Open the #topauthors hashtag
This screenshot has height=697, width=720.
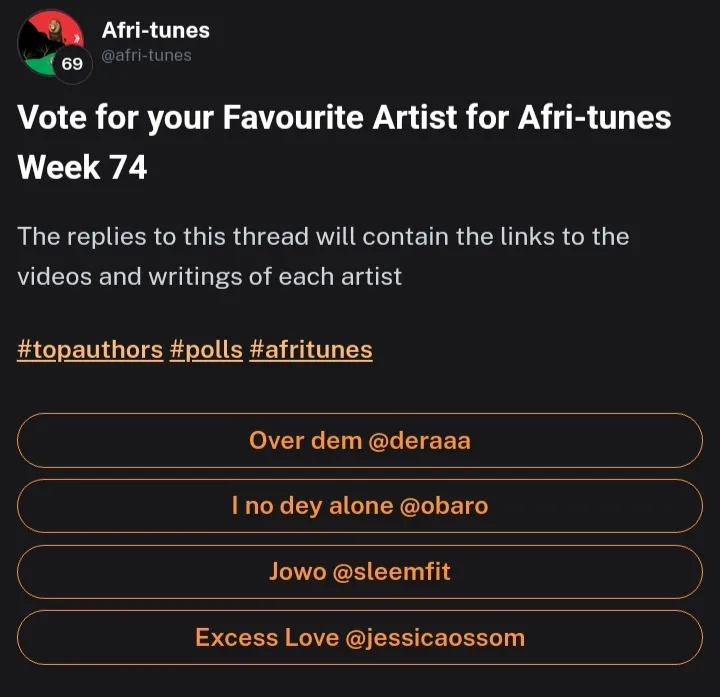click(x=90, y=349)
